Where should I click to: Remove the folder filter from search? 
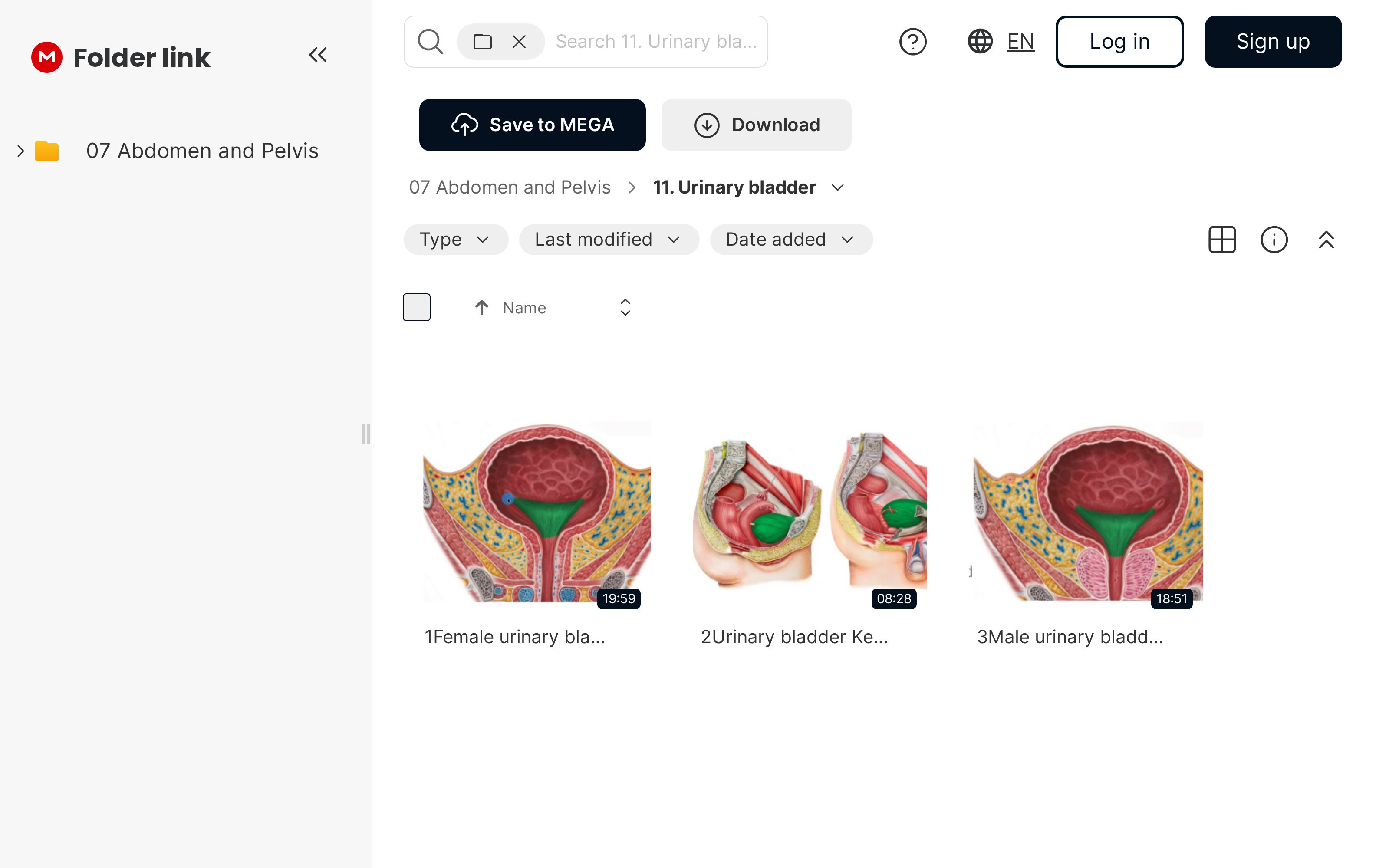pos(519,42)
